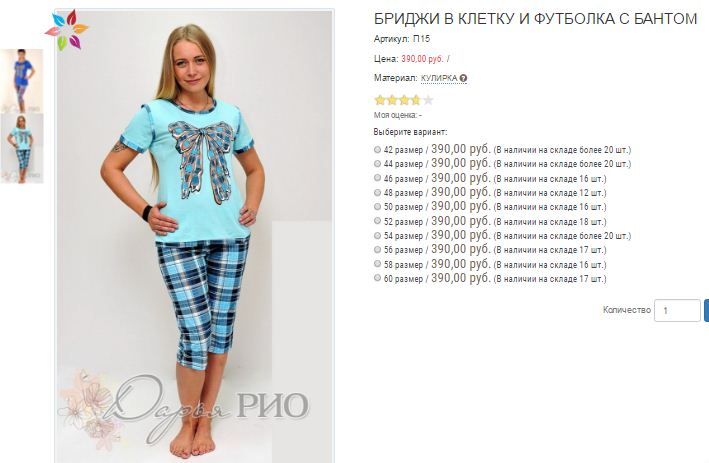Click the Количество quantity input field
The height and width of the screenshot is (463, 709).
tap(677, 311)
